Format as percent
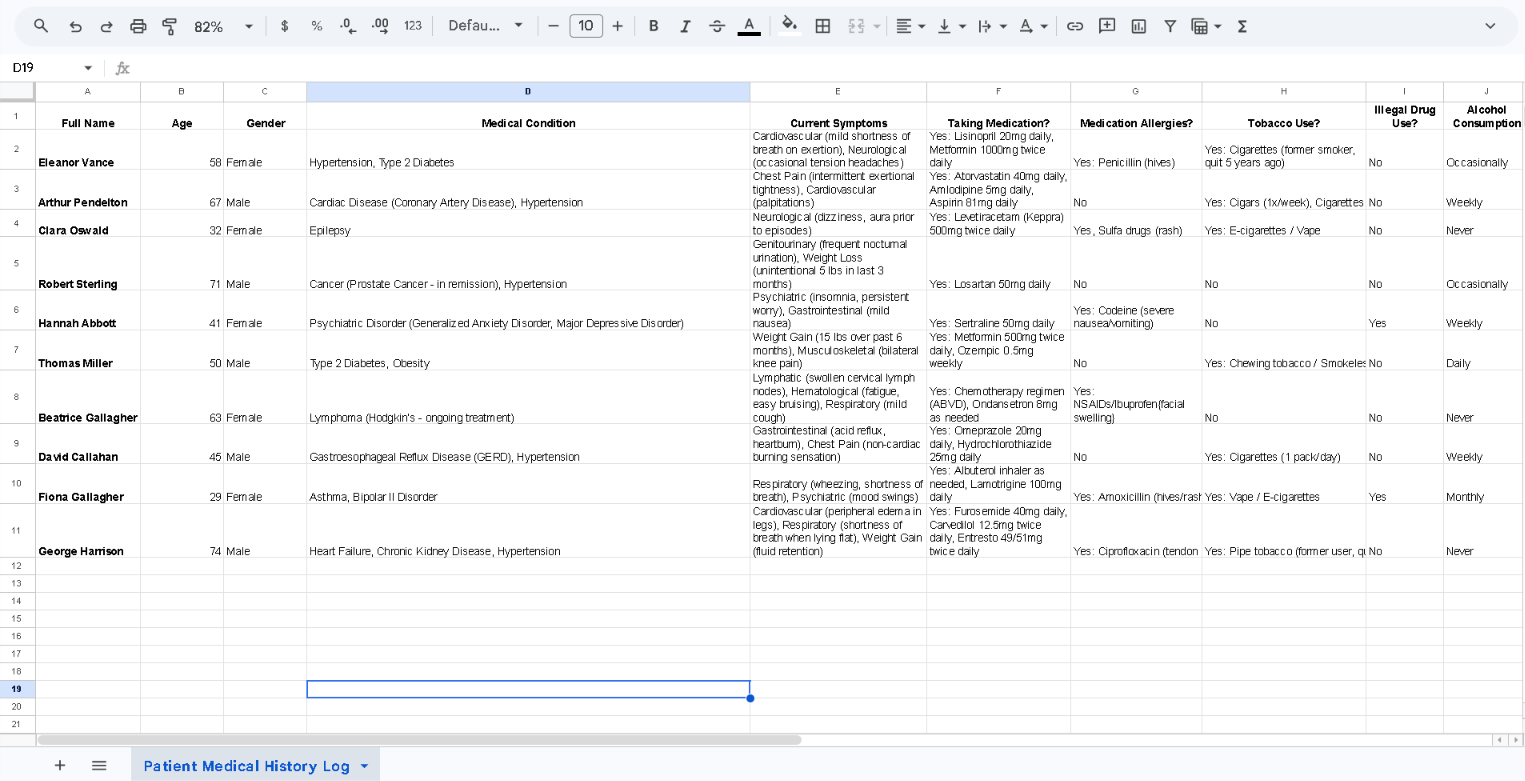 (x=317, y=26)
